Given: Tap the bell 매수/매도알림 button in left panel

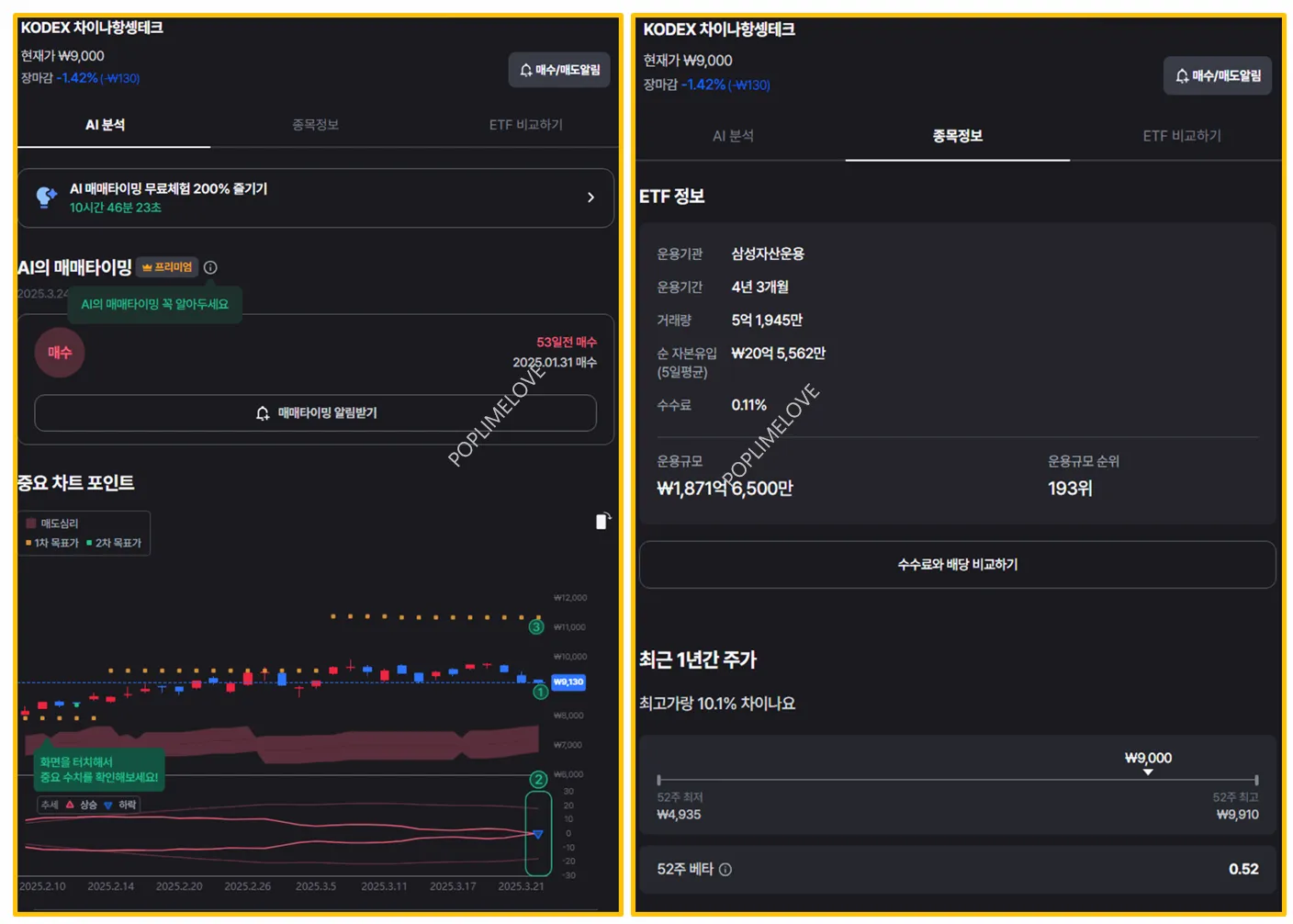Looking at the screenshot, I should click(559, 70).
